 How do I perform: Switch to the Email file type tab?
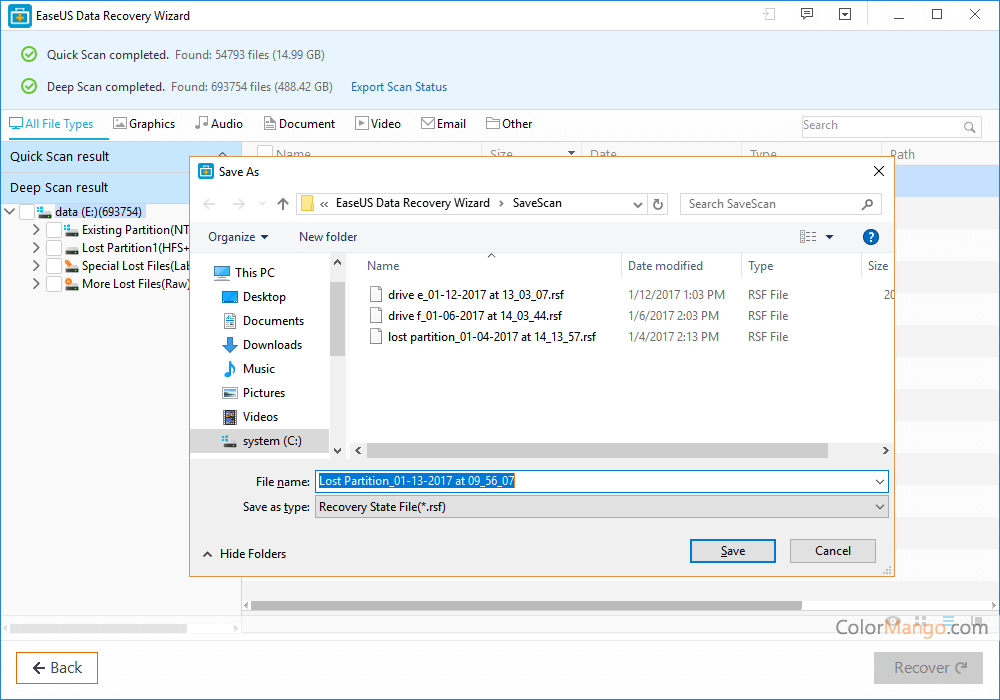(x=443, y=124)
